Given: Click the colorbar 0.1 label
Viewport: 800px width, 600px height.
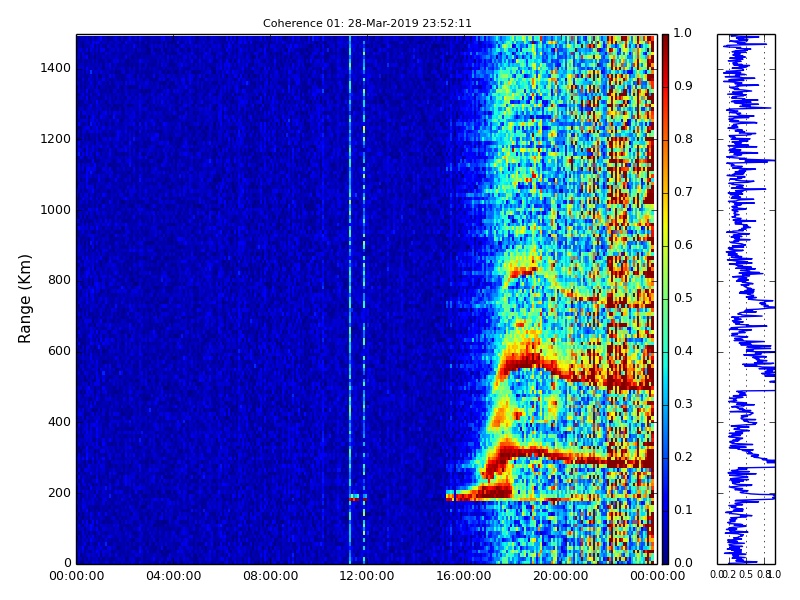Looking at the screenshot, I should click(x=683, y=510).
